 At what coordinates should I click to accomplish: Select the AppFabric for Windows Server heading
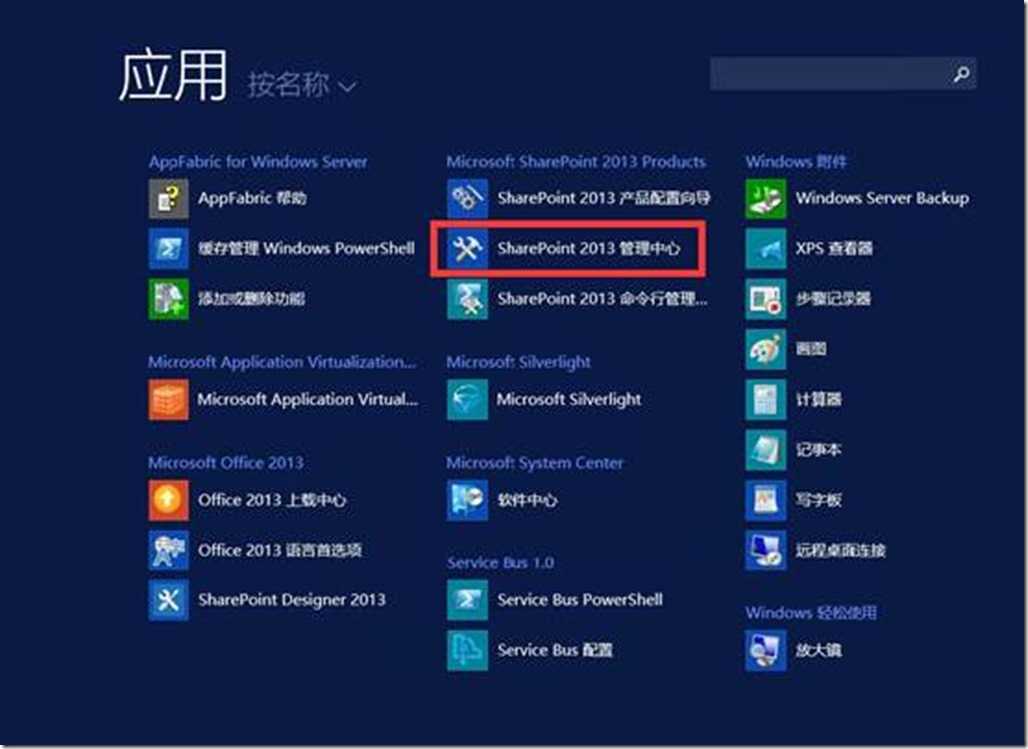click(x=258, y=162)
